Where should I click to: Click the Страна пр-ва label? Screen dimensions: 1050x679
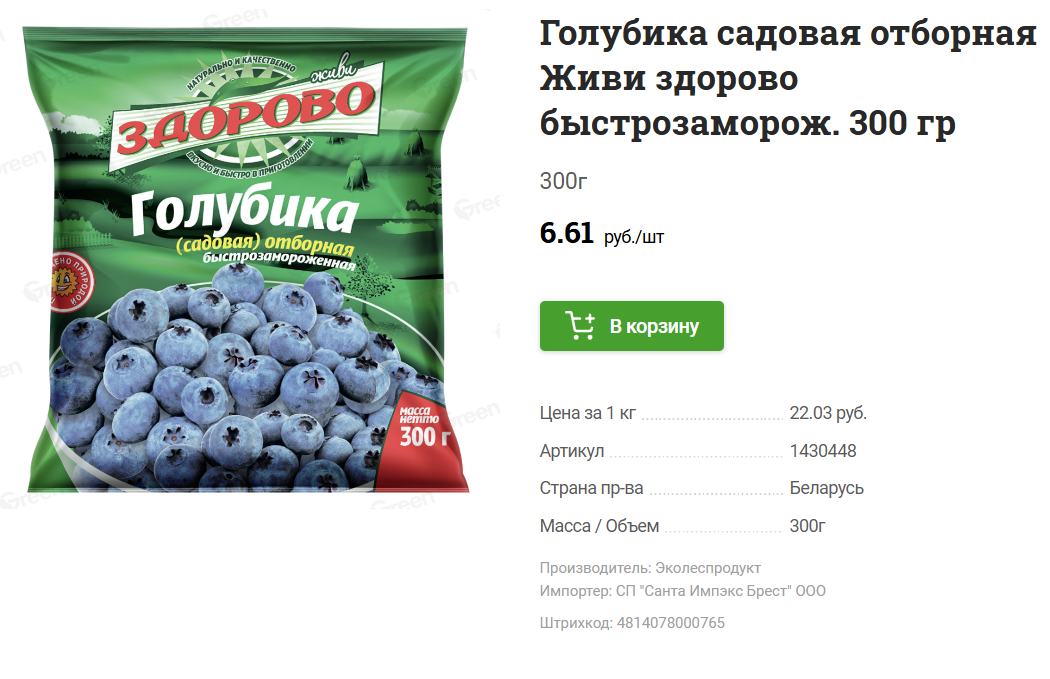(x=591, y=488)
